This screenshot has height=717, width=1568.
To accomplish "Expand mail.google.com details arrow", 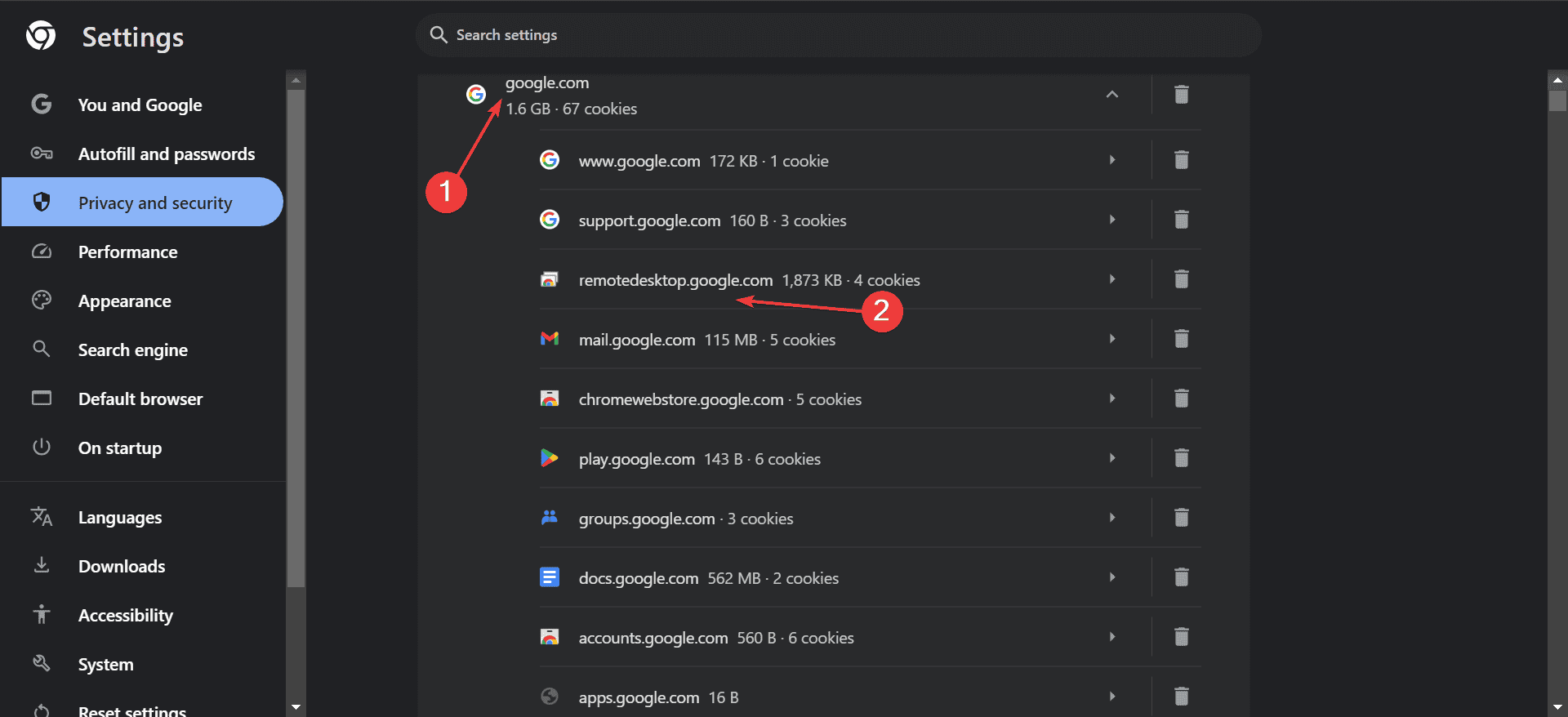I will click(x=1111, y=339).
